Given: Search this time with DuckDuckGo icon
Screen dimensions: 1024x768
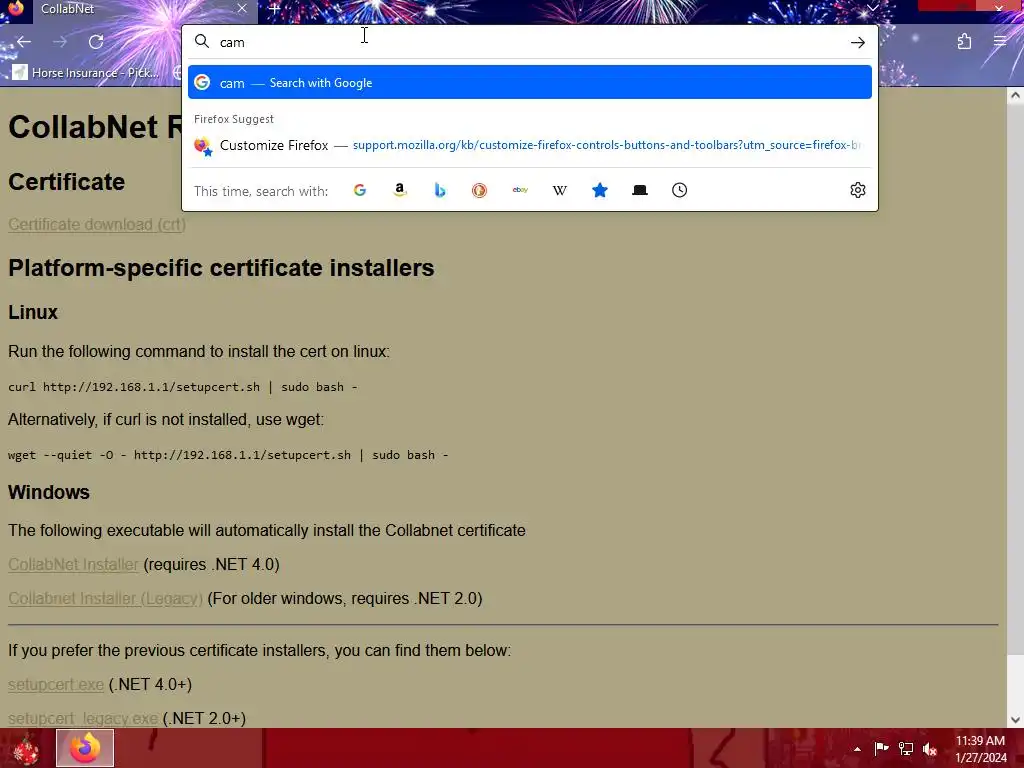Looking at the screenshot, I should point(479,190).
